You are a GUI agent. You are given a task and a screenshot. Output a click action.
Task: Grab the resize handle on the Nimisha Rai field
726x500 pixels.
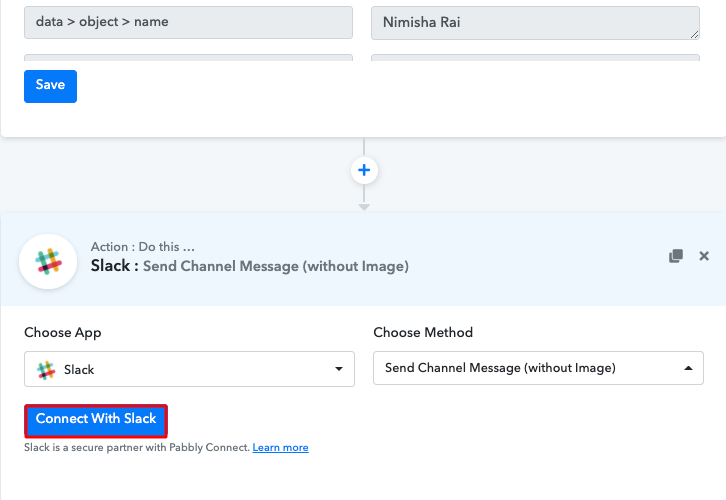click(x=695, y=35)
